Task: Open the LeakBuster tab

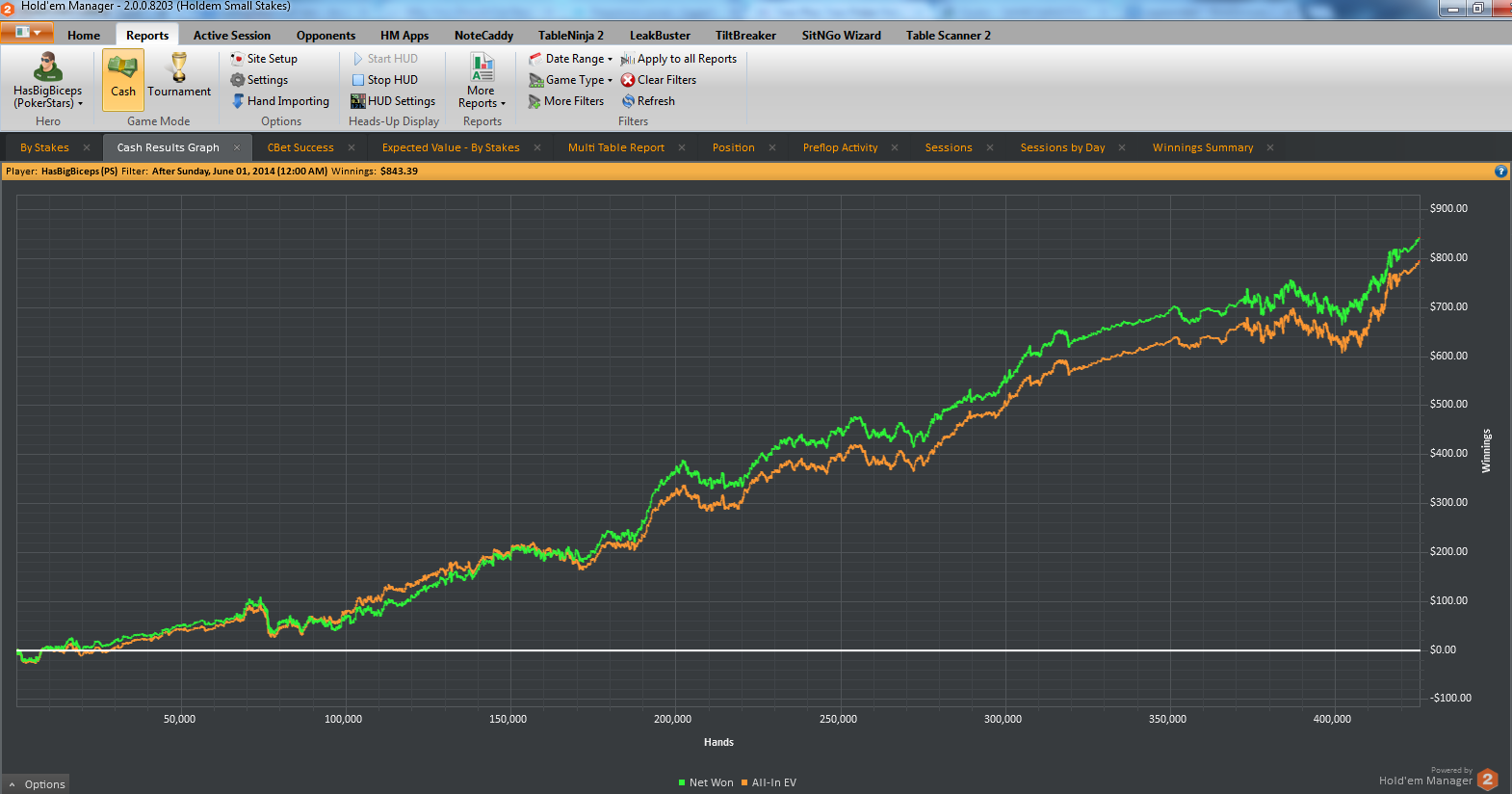Action: [660, 36]
